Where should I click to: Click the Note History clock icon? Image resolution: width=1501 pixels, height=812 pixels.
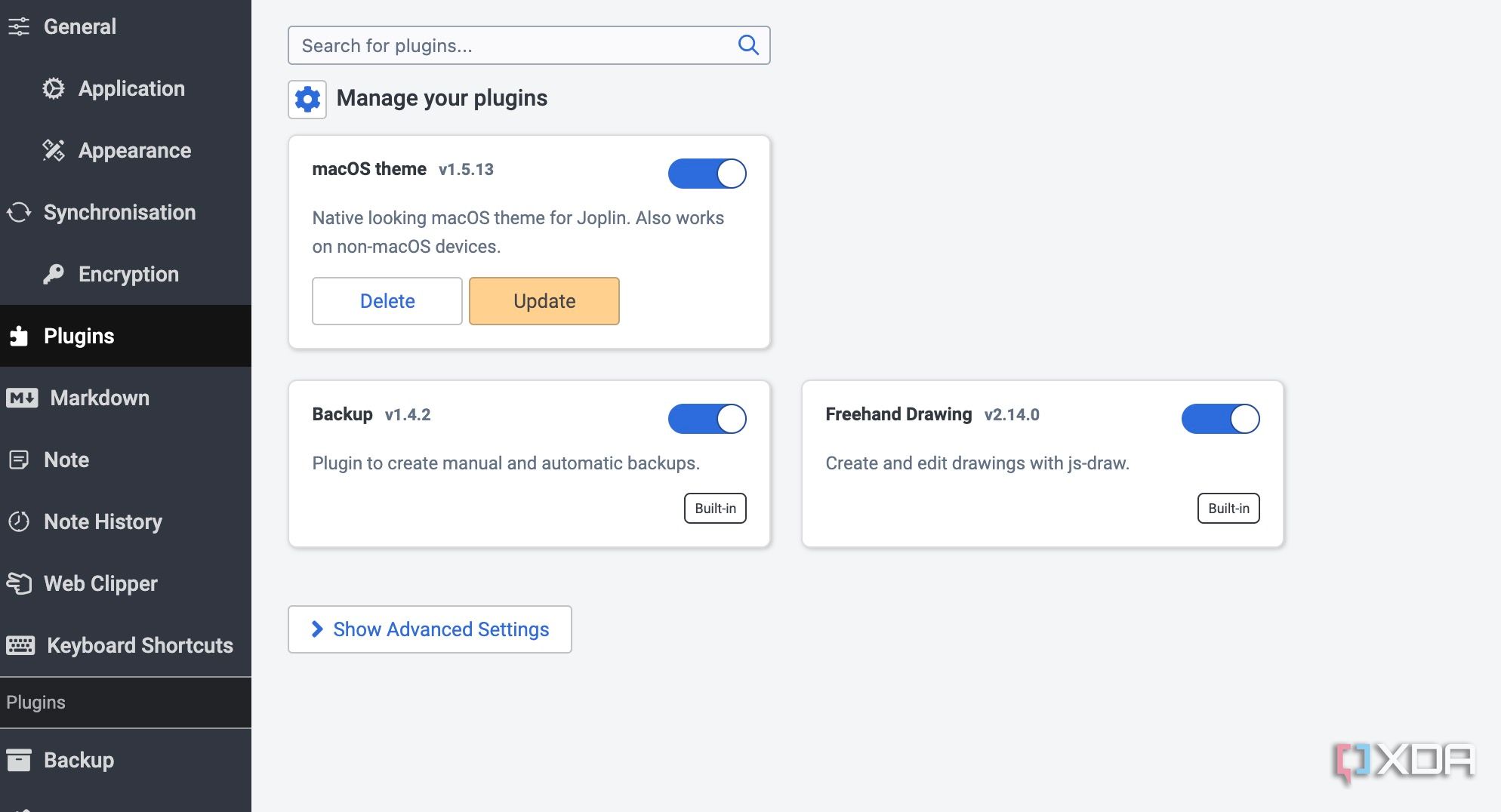19,521
